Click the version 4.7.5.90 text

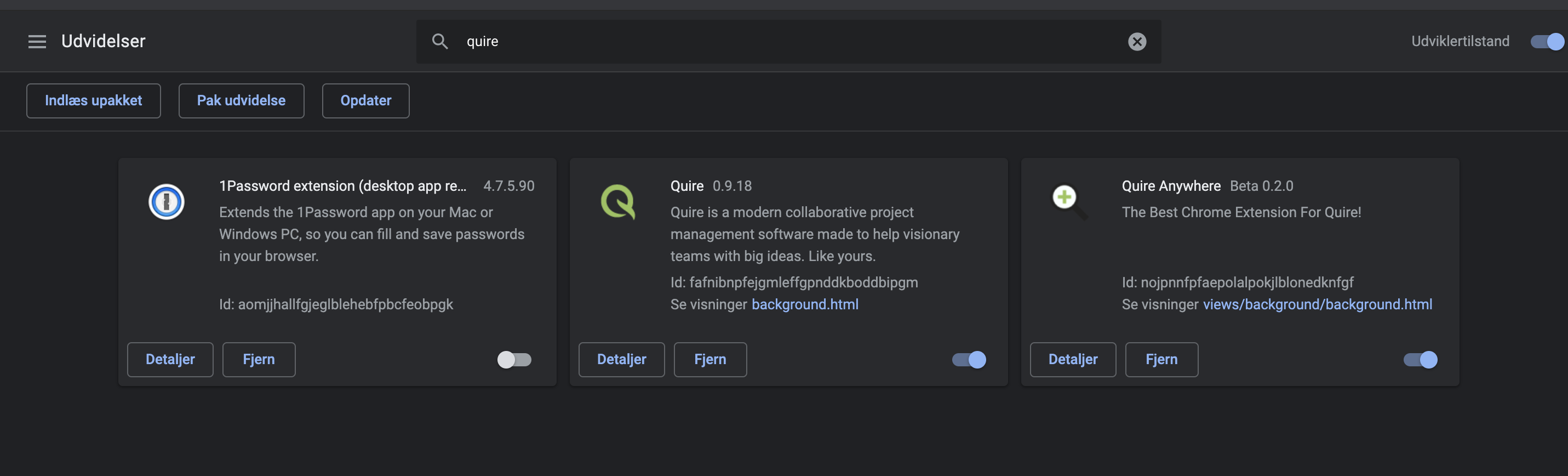point(509,186)
